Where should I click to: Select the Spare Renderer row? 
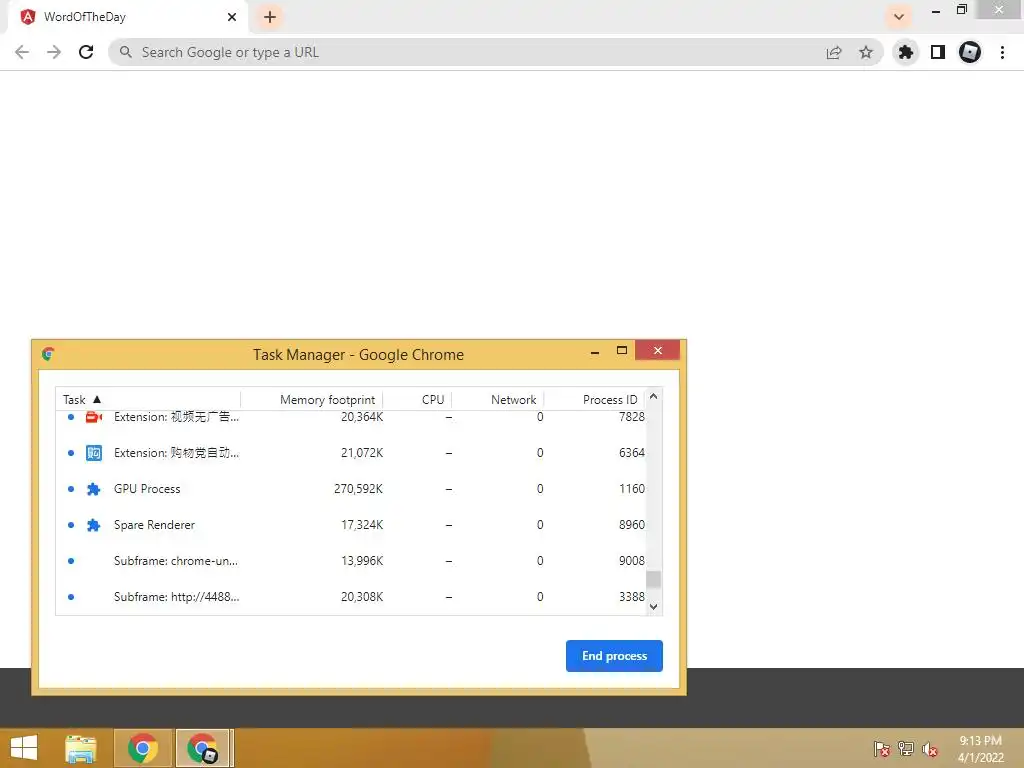click(x=351, y=525)
